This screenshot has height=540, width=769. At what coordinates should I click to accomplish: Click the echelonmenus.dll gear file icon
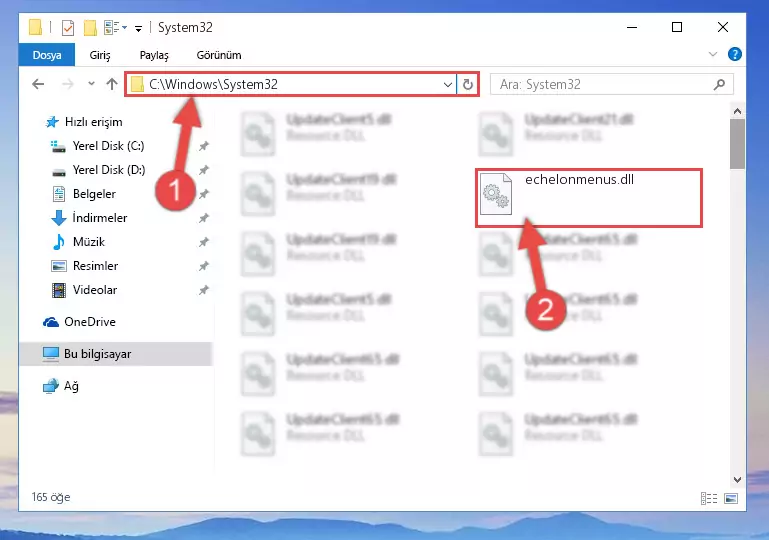pyautogui.click(x=496, y=194)
